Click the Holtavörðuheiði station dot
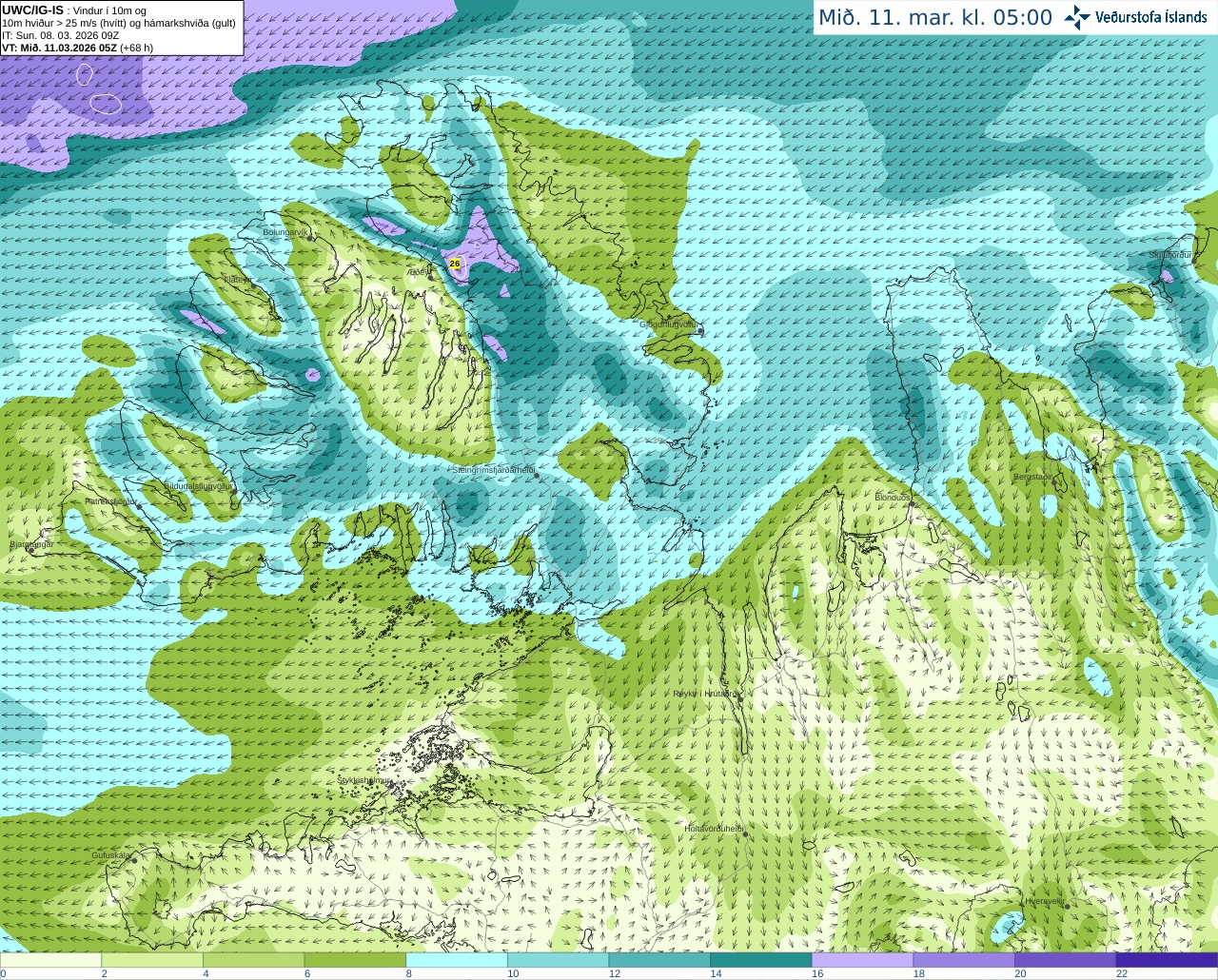 click(x=745, y=834)
